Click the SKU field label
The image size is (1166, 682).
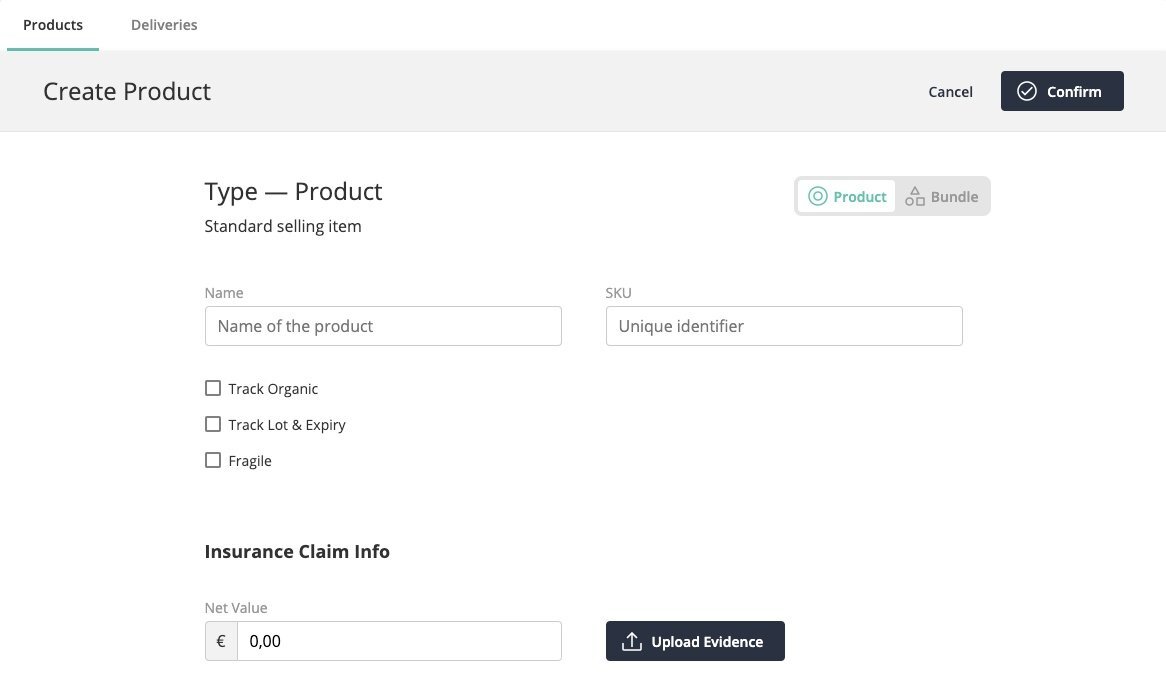(618, 293)
